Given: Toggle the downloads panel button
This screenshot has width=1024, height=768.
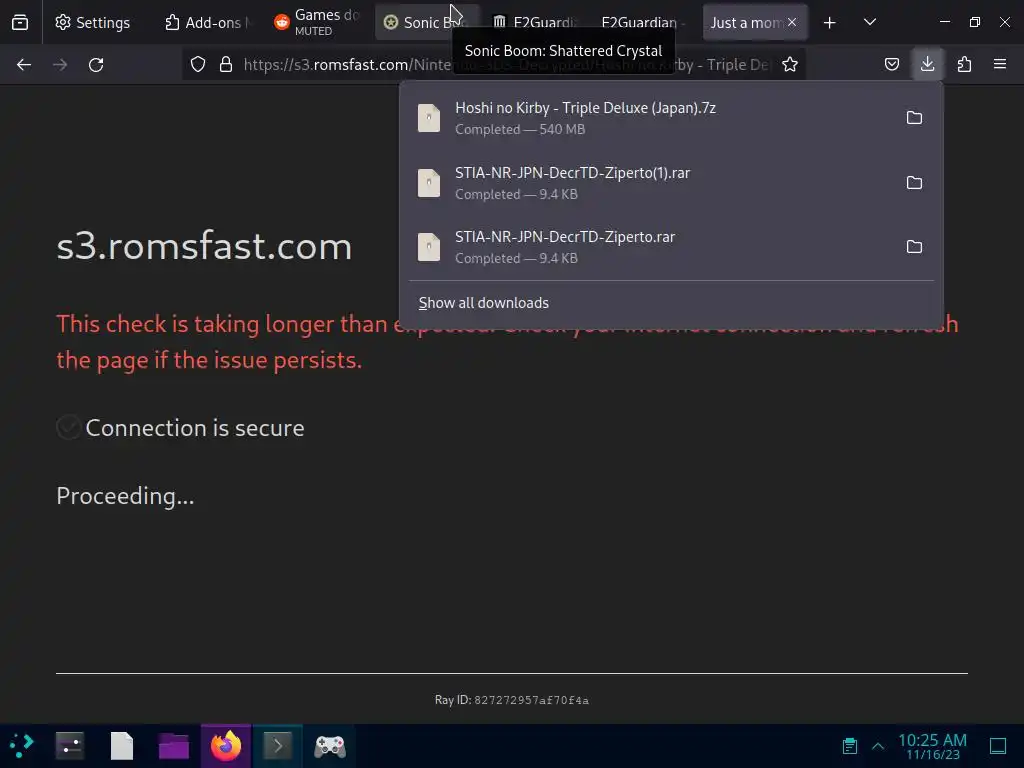Looking at the screenshot, I should [927, 64].
